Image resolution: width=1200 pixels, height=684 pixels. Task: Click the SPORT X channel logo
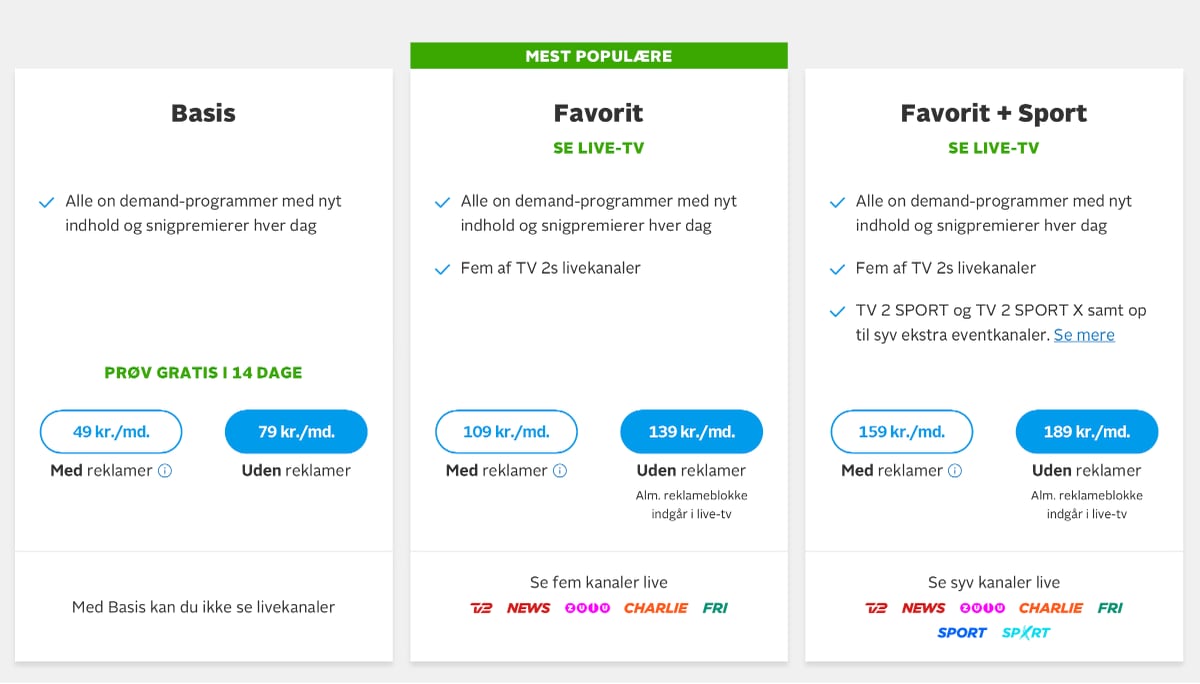point(1026,633)
